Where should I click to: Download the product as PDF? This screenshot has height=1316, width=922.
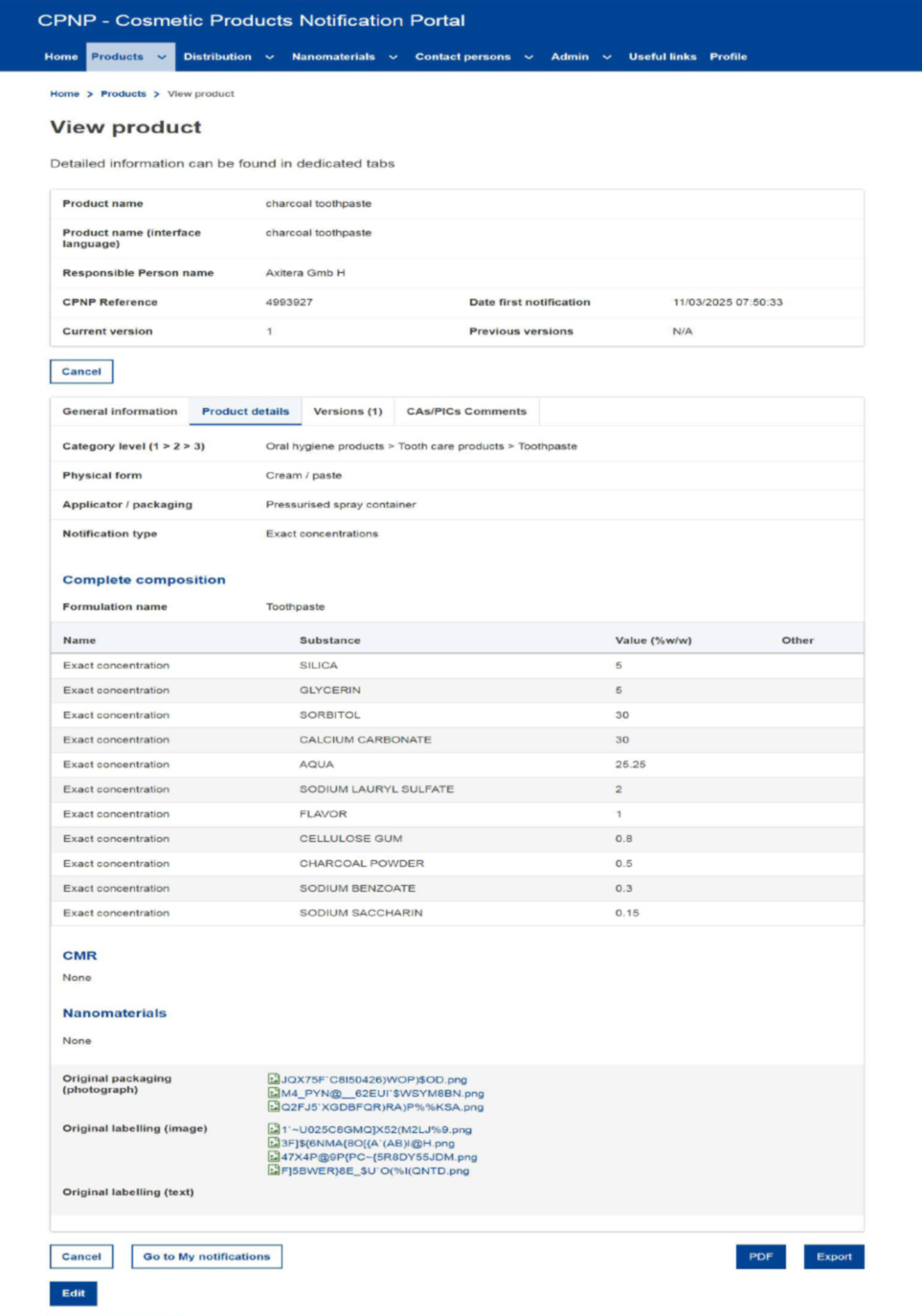coord(760,1257)
